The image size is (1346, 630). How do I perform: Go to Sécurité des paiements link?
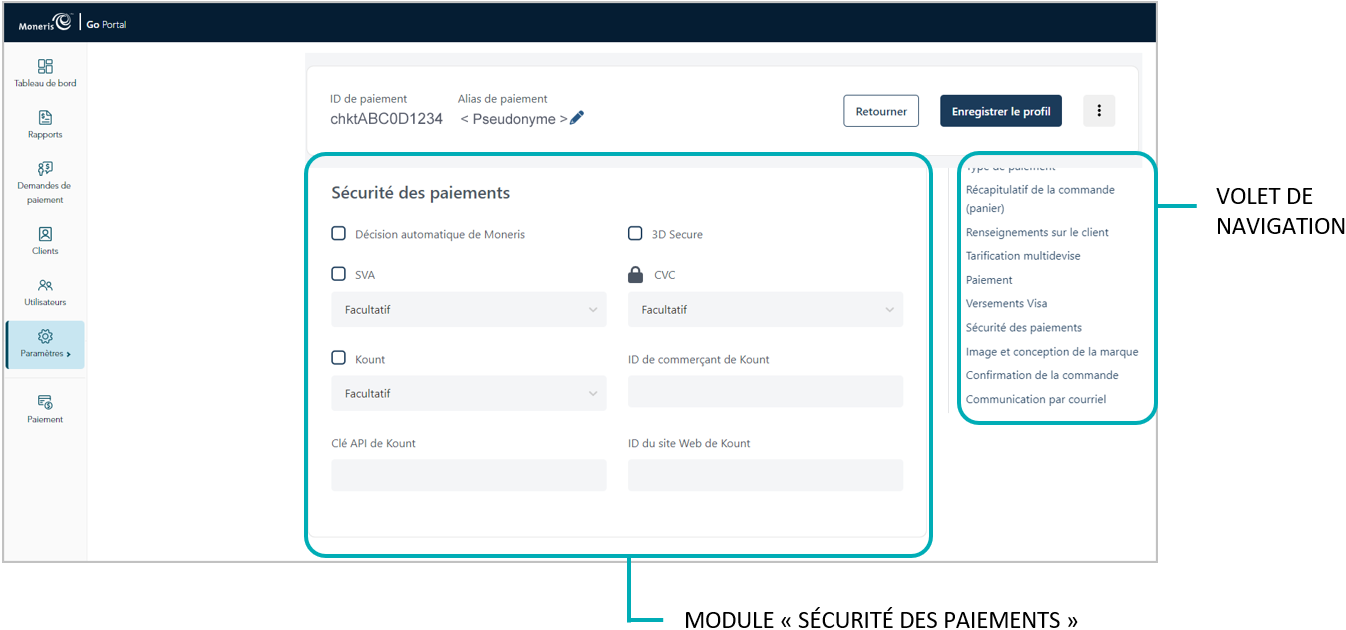(1024, 327)
